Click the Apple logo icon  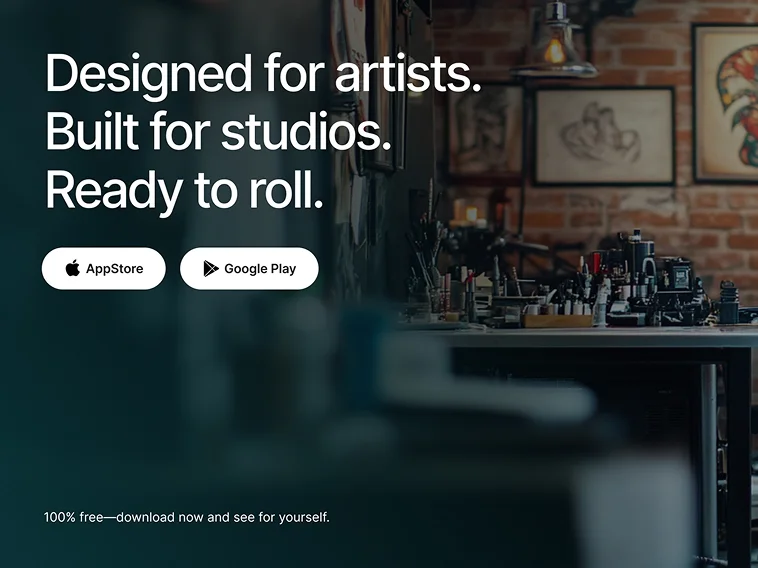pyautogui.click(x=73, y=268)
